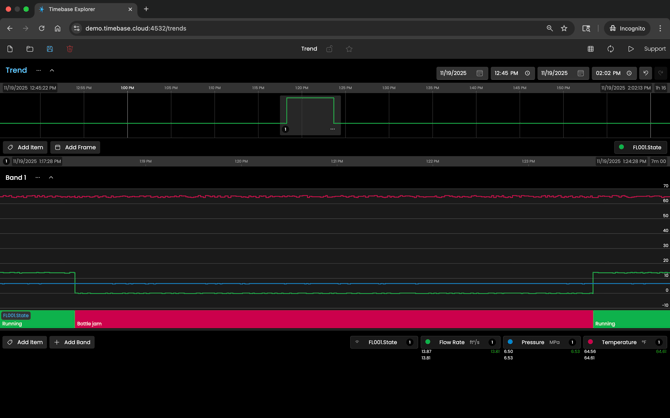Click the Add Frame button
Viewport: 670px width, 418px height.
[75, 147]
